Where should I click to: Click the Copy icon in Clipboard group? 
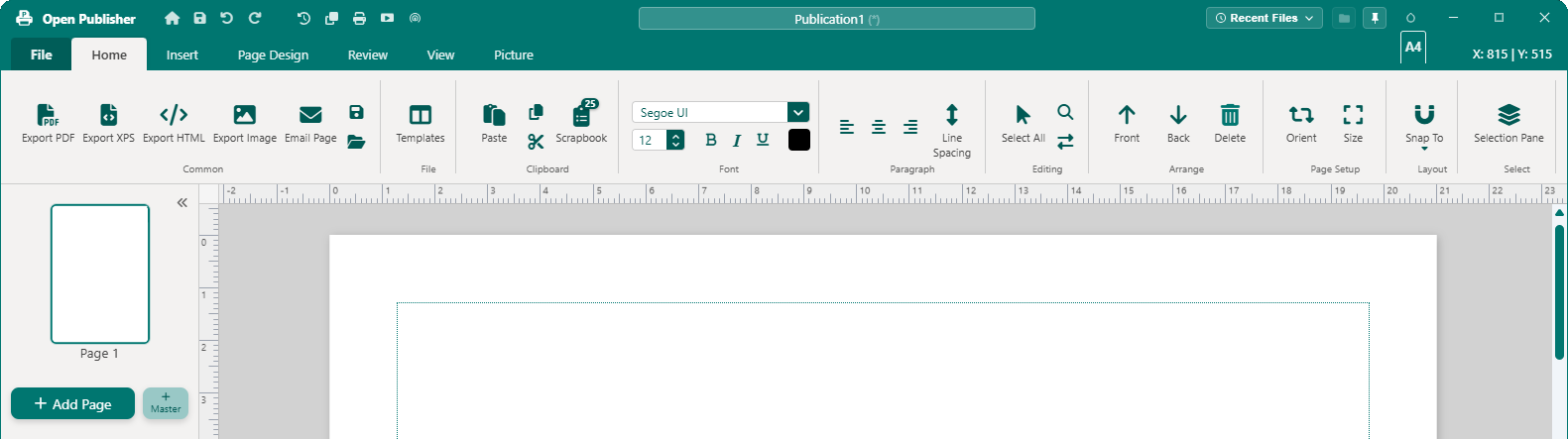536,112
